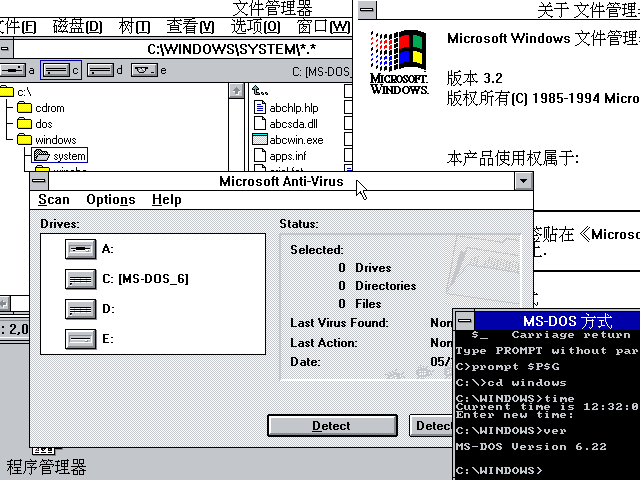This screenshot has width=640, height=480.
Task: Select the abcwin.exe program icon
Action: pyautogui.click(x=260, y=140)
